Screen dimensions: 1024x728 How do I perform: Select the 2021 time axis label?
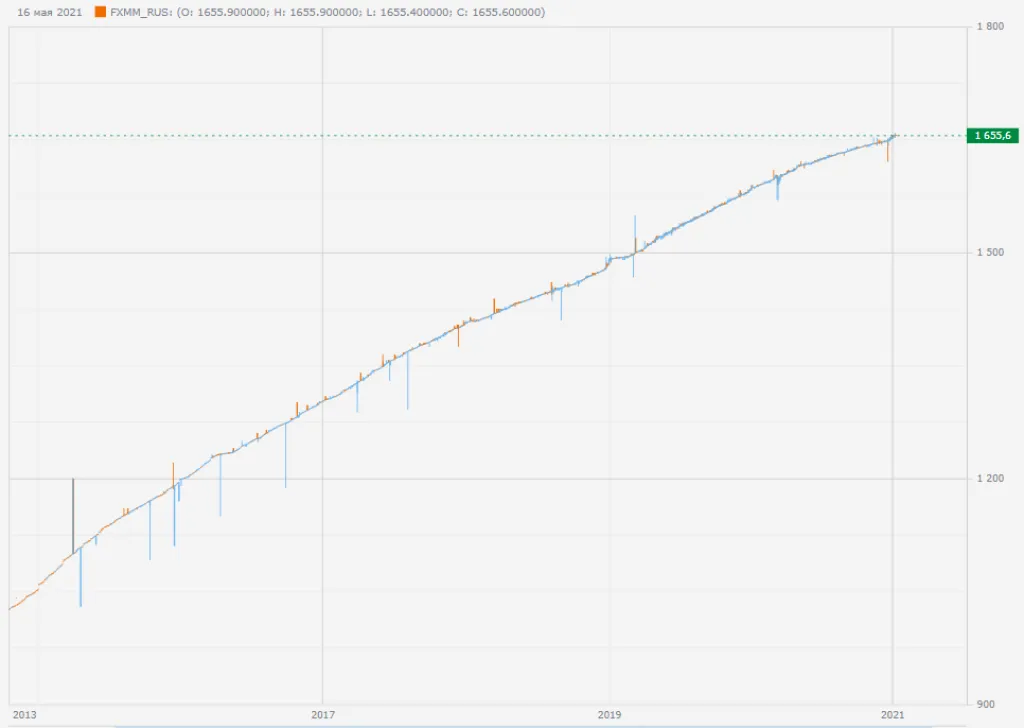tap(893, 715)
